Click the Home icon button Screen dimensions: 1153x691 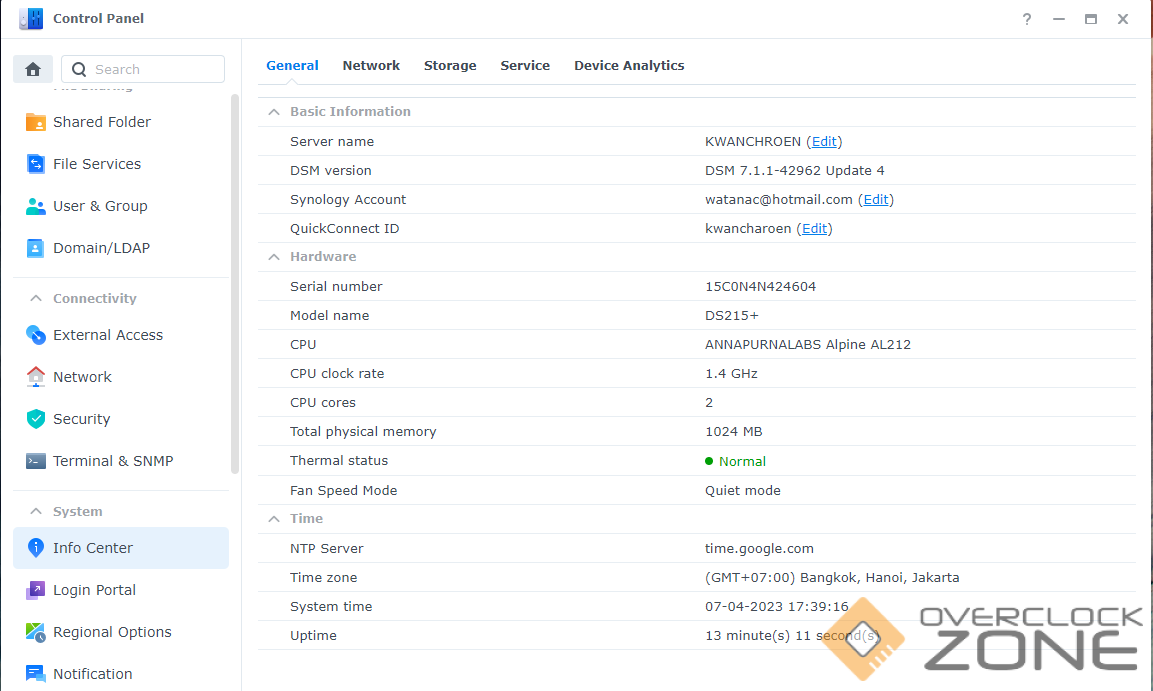[x=33, y=69]
